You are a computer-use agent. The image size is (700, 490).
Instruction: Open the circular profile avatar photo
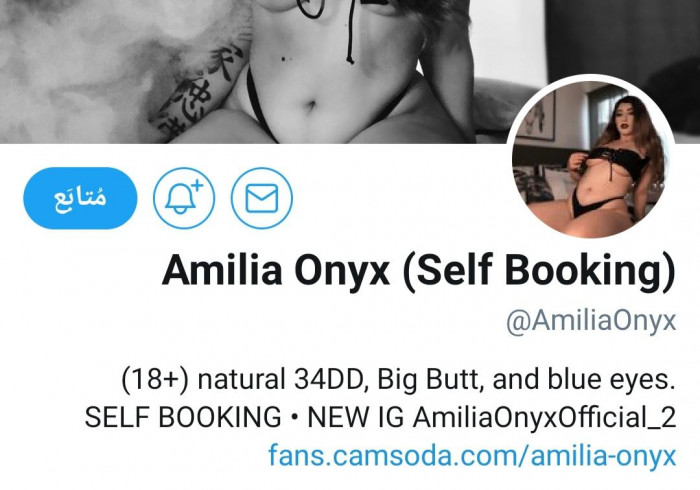591,158
